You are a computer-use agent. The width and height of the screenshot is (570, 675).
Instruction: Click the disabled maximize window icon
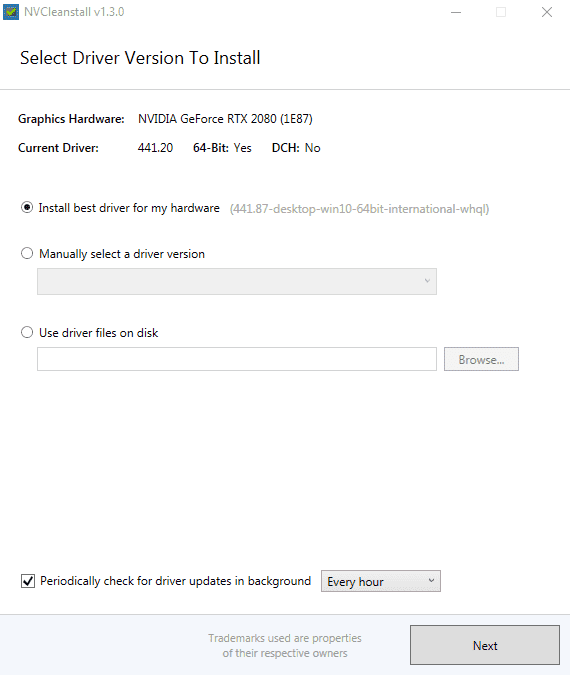pyautogui.click(x=501, y=12)
